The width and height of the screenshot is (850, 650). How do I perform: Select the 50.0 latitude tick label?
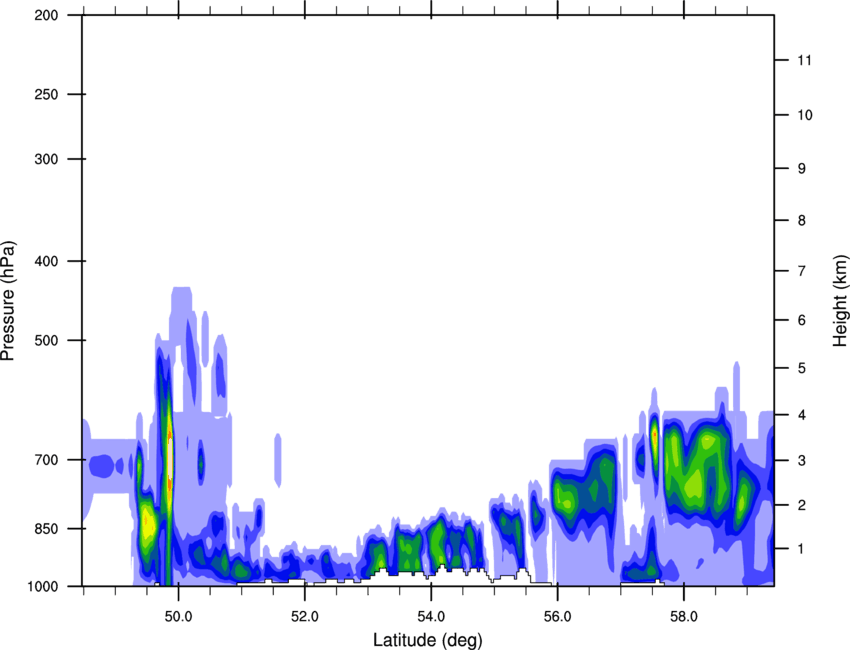pos(178,612)
